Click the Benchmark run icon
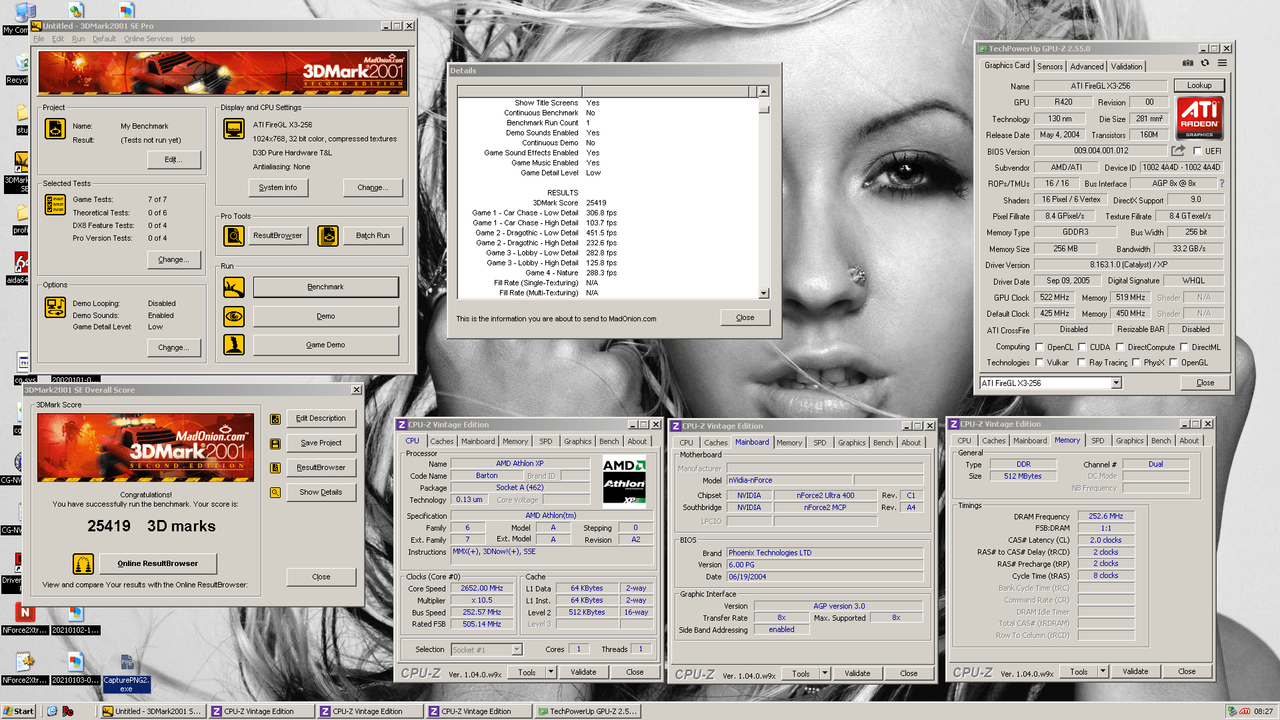The image size is (1280, 720). [233, 287]
